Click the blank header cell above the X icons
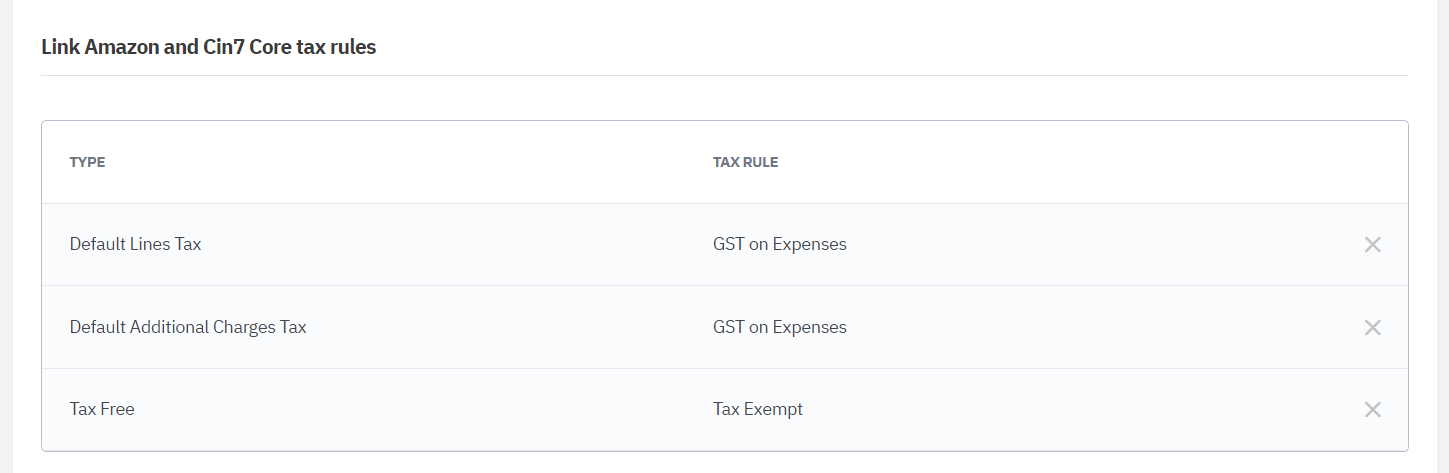Viewport: 1449px width, 473px height. pyautogui.click(x=1372, y=162)
